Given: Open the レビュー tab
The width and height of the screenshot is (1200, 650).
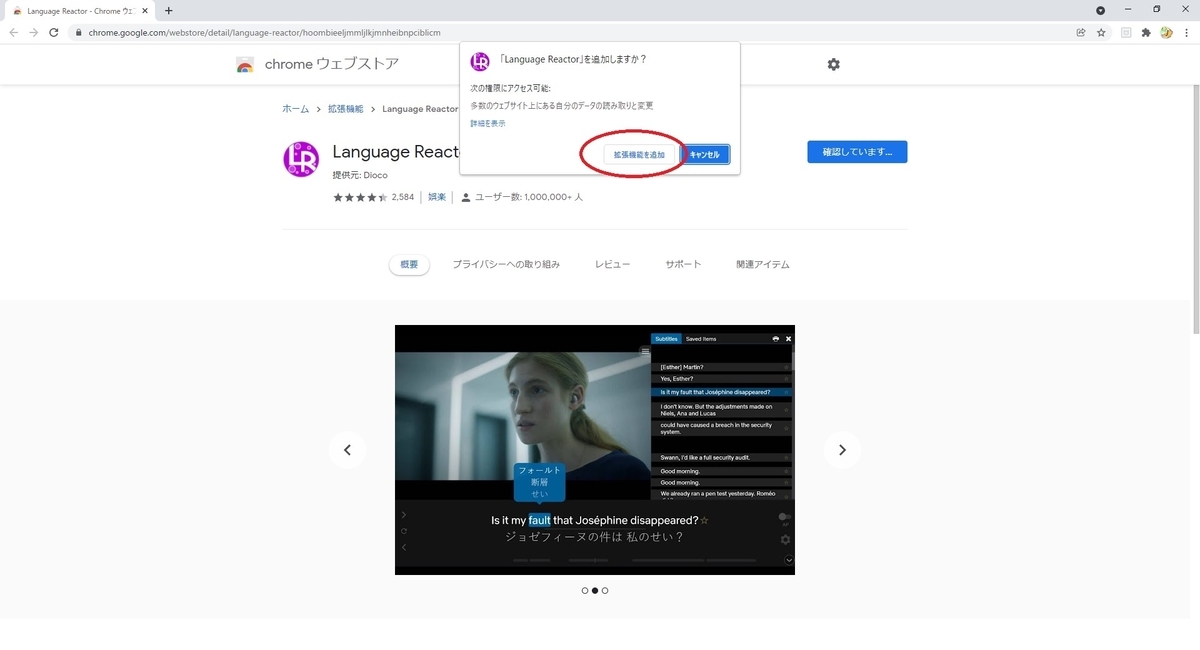Looking at the screenshot, I should click(x=613, y=265).
